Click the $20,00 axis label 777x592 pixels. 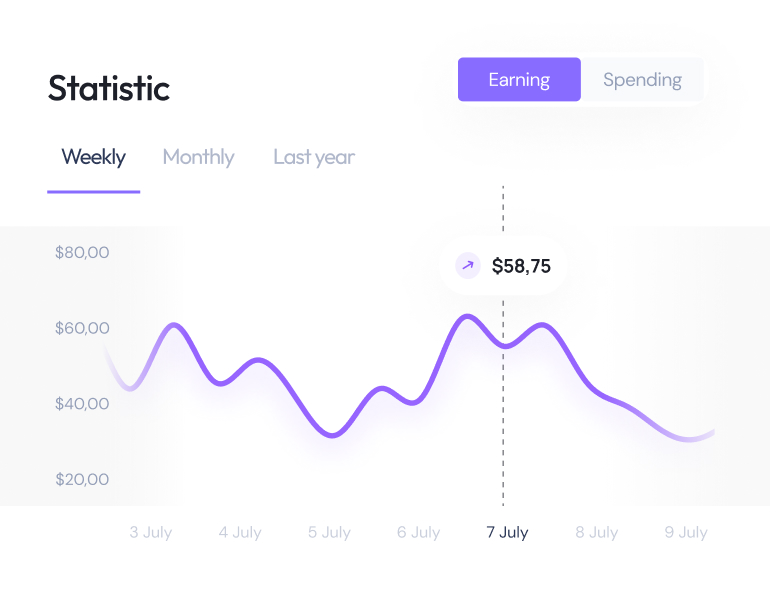[82, 479]
